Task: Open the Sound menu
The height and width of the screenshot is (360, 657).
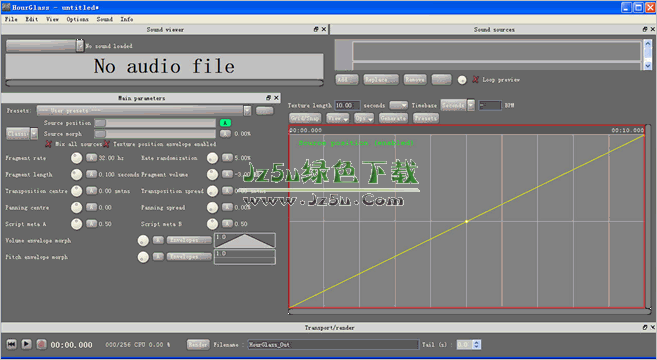Action: click(x=104, y=19)
